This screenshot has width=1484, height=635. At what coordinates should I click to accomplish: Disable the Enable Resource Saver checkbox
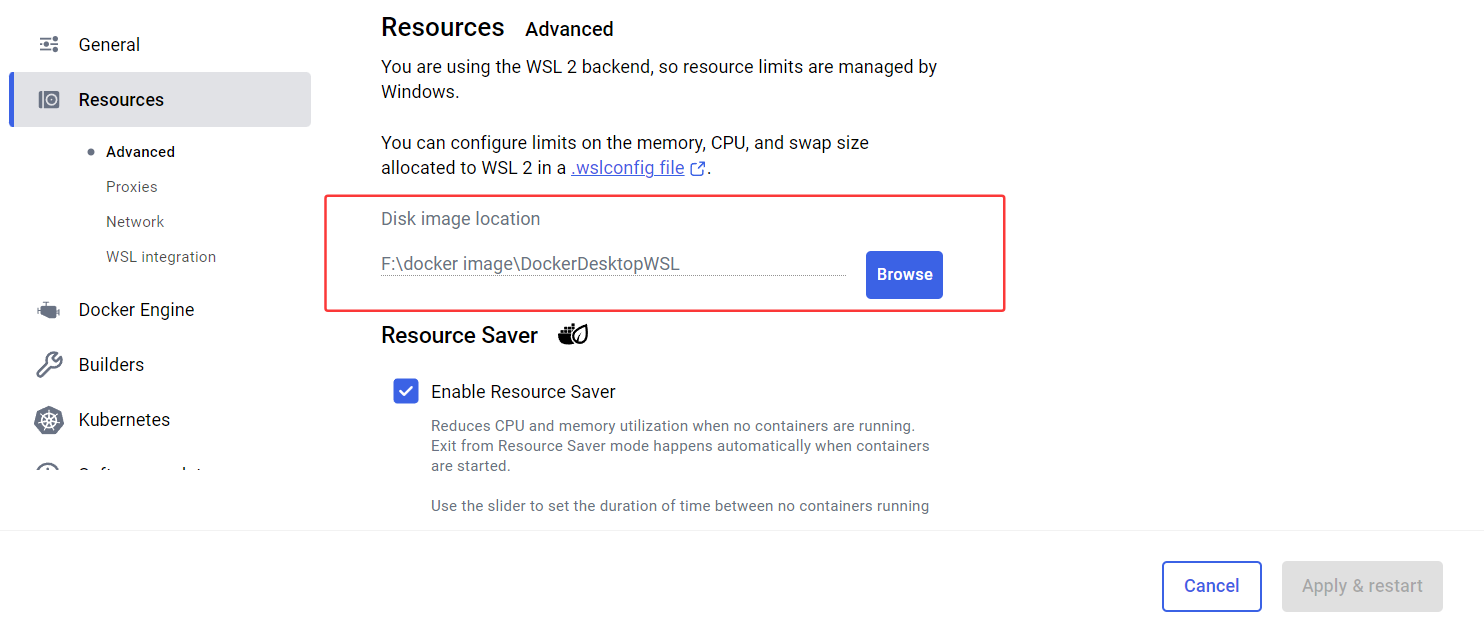[406, 391]
